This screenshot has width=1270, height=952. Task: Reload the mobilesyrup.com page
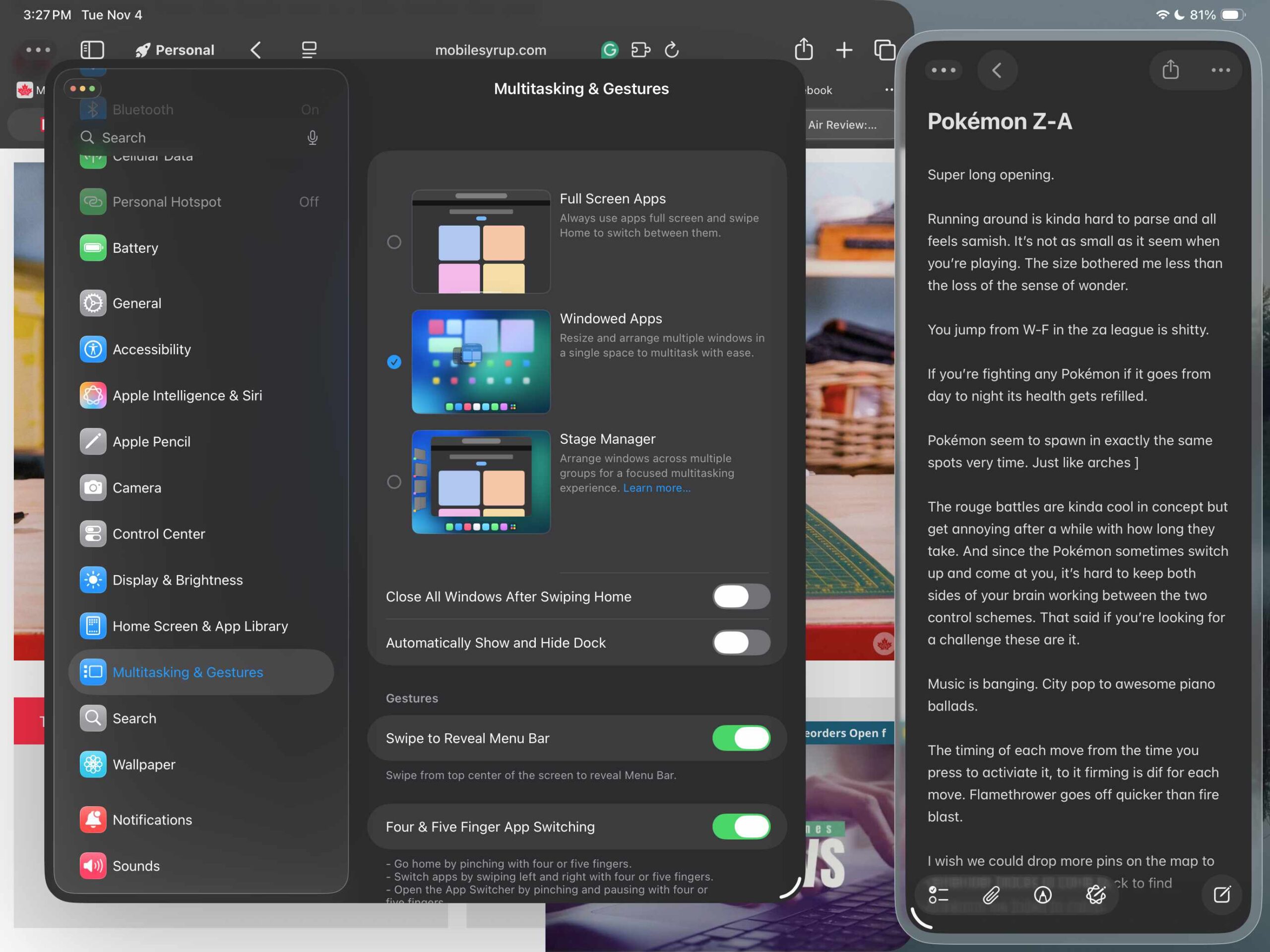tap(671, 50)
